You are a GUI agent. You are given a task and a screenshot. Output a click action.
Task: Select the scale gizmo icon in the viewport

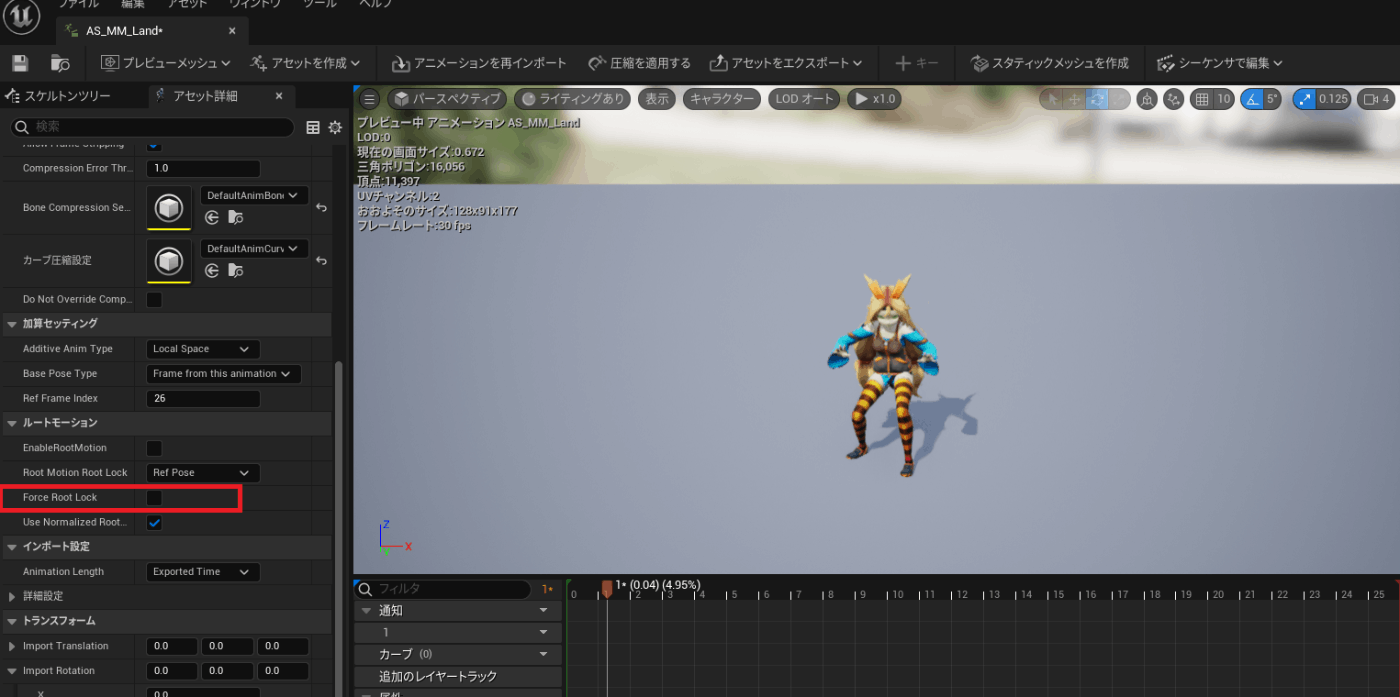point(1119,99)
